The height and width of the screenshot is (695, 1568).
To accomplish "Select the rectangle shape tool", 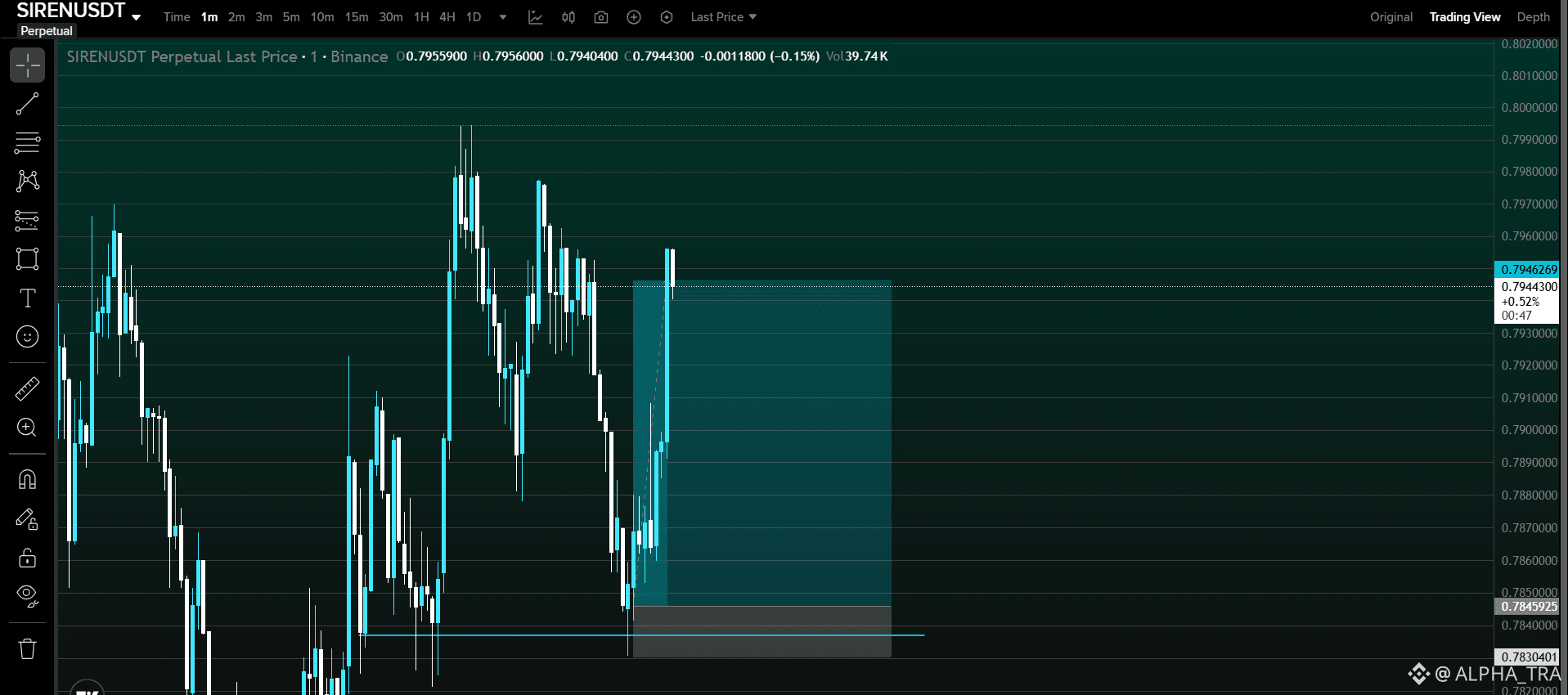I will [27, 259].
